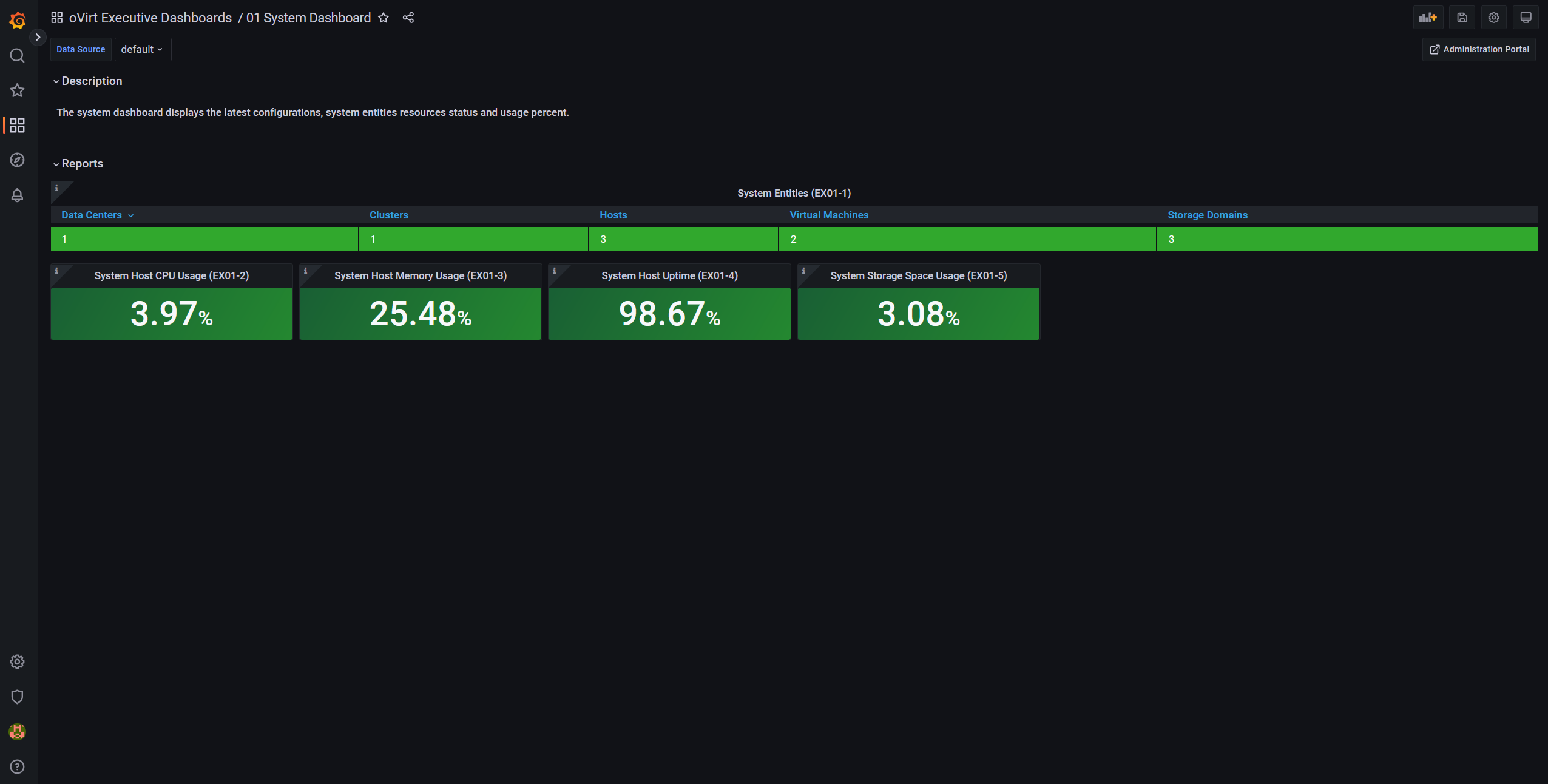Click the 3.97% CPU usage value
1548x784 pixels.
tap(172, 314)
